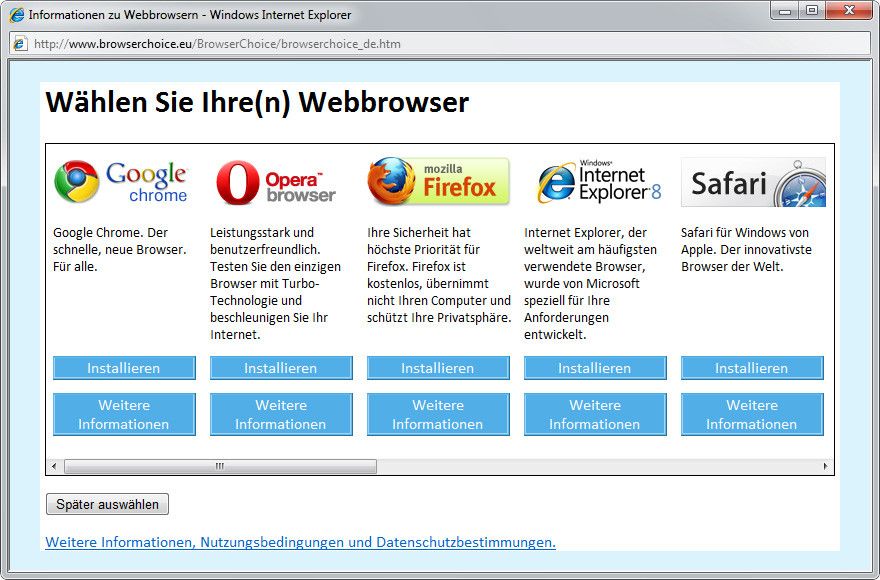Install Internet Explorer via Installieren button
Image resolution: width=880 pixels, height=580 pixels.
595,368
